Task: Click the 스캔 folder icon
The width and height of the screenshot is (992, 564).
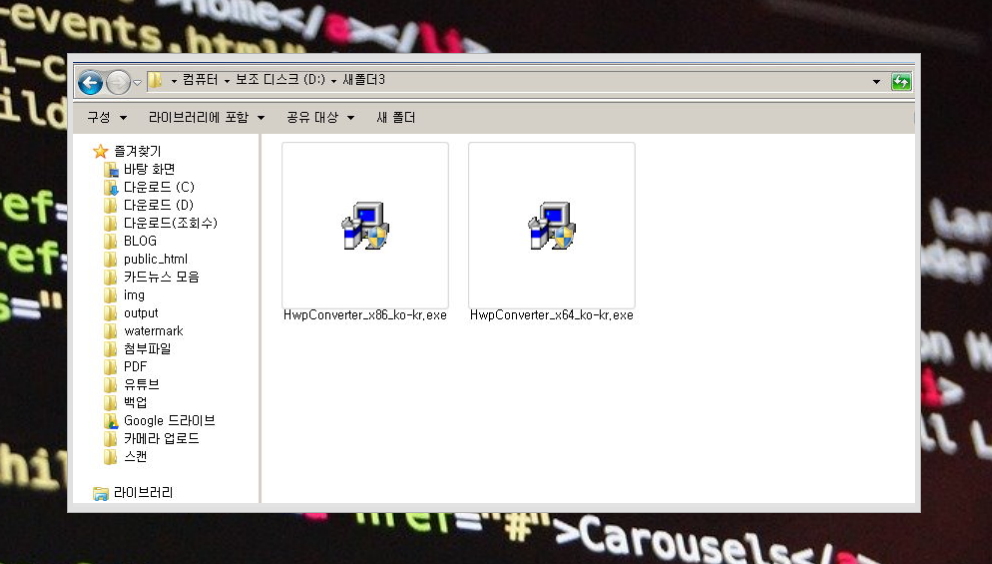Action: [111, 456]
